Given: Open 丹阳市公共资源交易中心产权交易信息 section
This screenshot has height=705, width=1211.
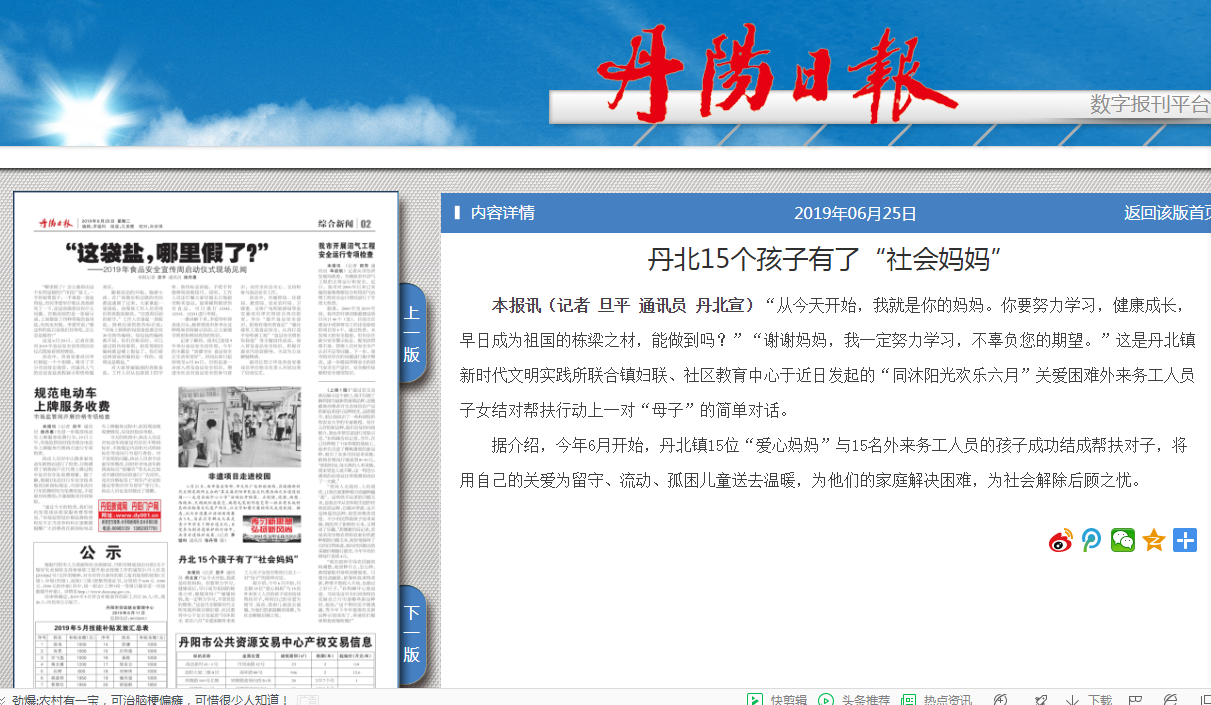Looking at the screenshot, I should point(275,641).
